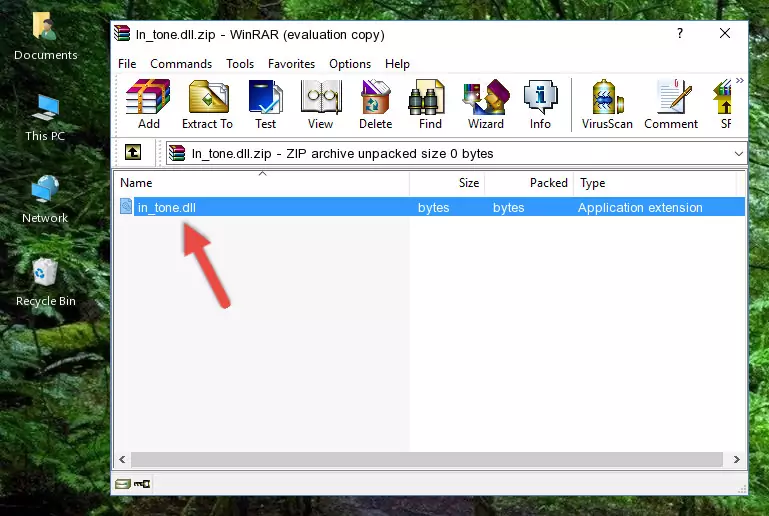
Task: Open the Favorites menu
Action: [291, 64]
